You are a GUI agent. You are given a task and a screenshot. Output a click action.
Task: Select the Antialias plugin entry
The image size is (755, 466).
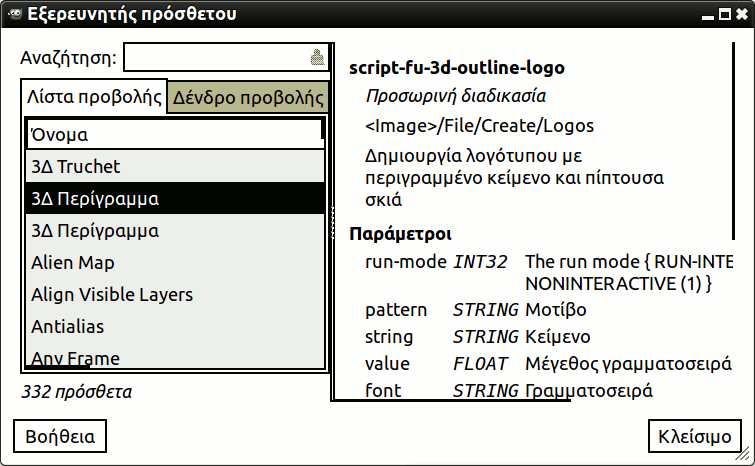click(175, 326)
